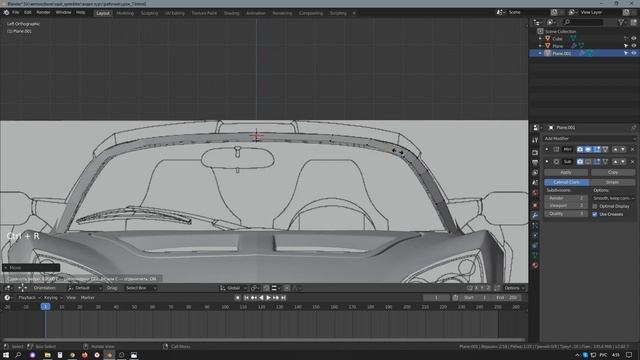Collapse the Subdivision modifier panel
Viewport: 640px width, 360px height.
click(x=547, y=162)
